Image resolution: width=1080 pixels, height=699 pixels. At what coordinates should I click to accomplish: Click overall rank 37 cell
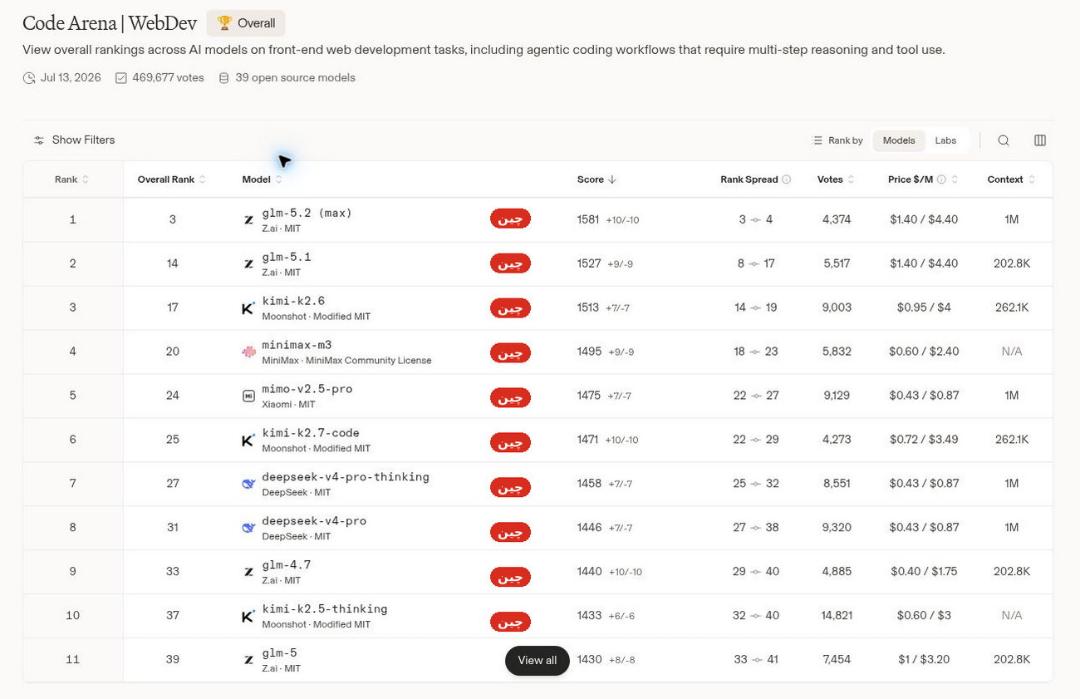(172, 616)
